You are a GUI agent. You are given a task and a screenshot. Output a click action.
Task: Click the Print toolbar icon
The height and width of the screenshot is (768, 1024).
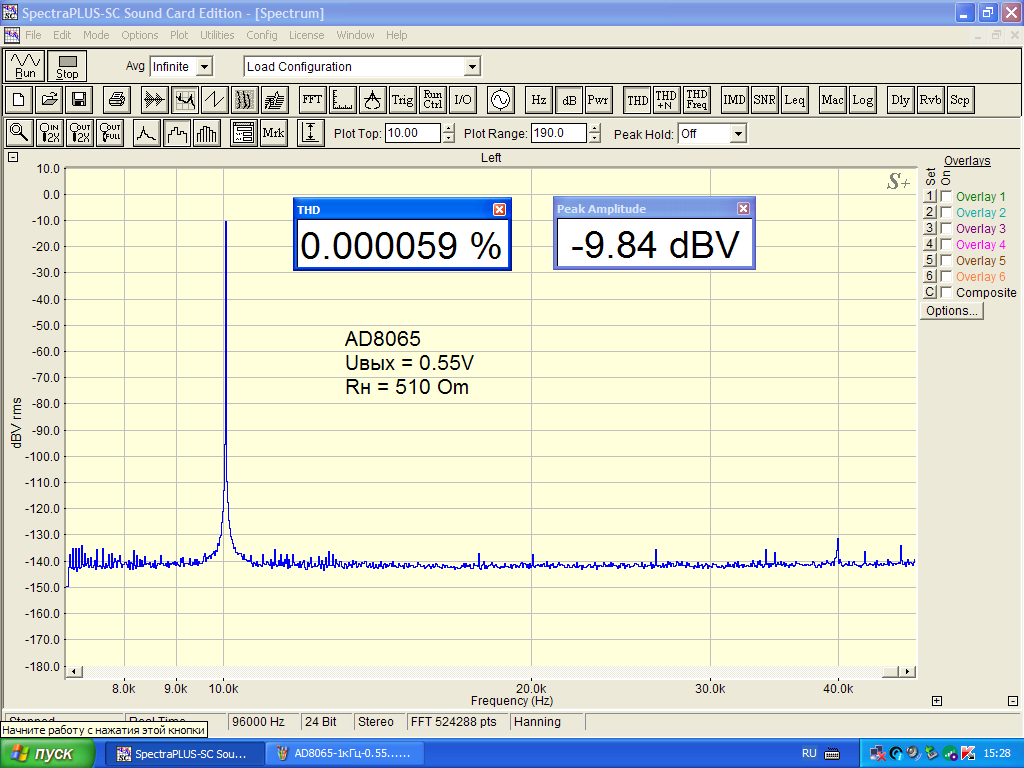point(117,100)
